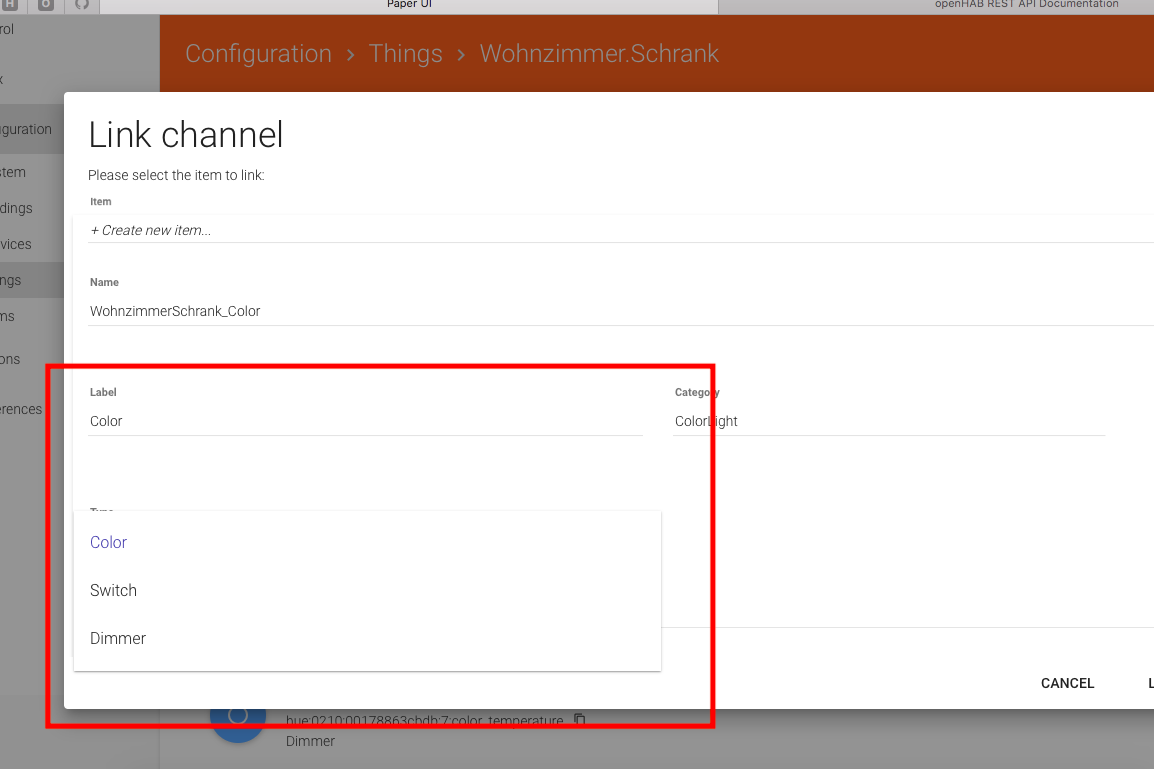The image size is (1154, 769).
Task: Select Color in the Type dropdown list
Action: click(367, 542)
